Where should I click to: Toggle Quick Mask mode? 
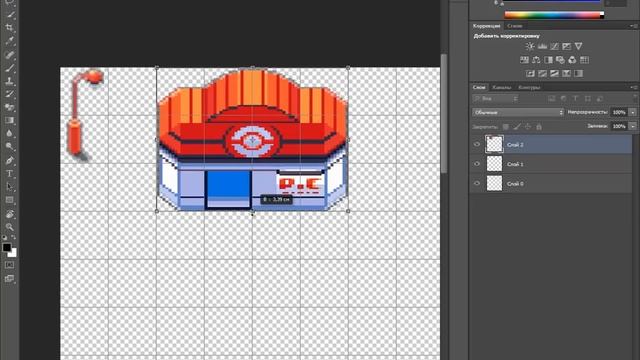(10, 265)
